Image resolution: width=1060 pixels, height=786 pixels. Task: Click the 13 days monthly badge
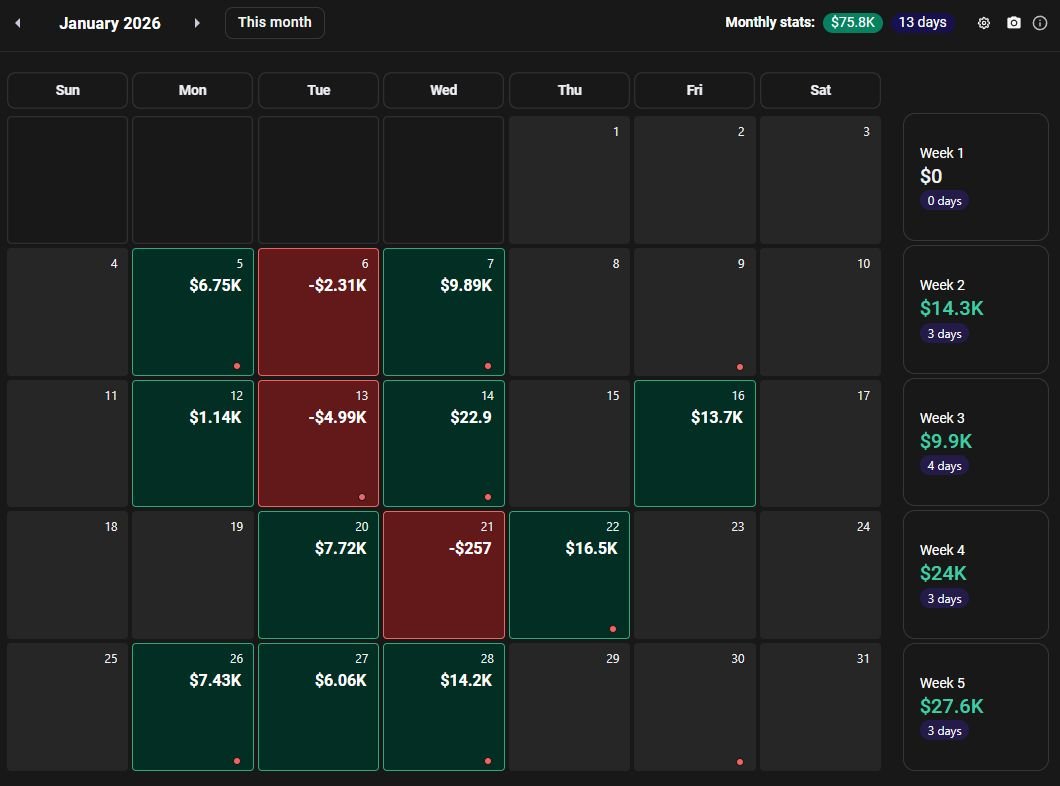(922, 22)
